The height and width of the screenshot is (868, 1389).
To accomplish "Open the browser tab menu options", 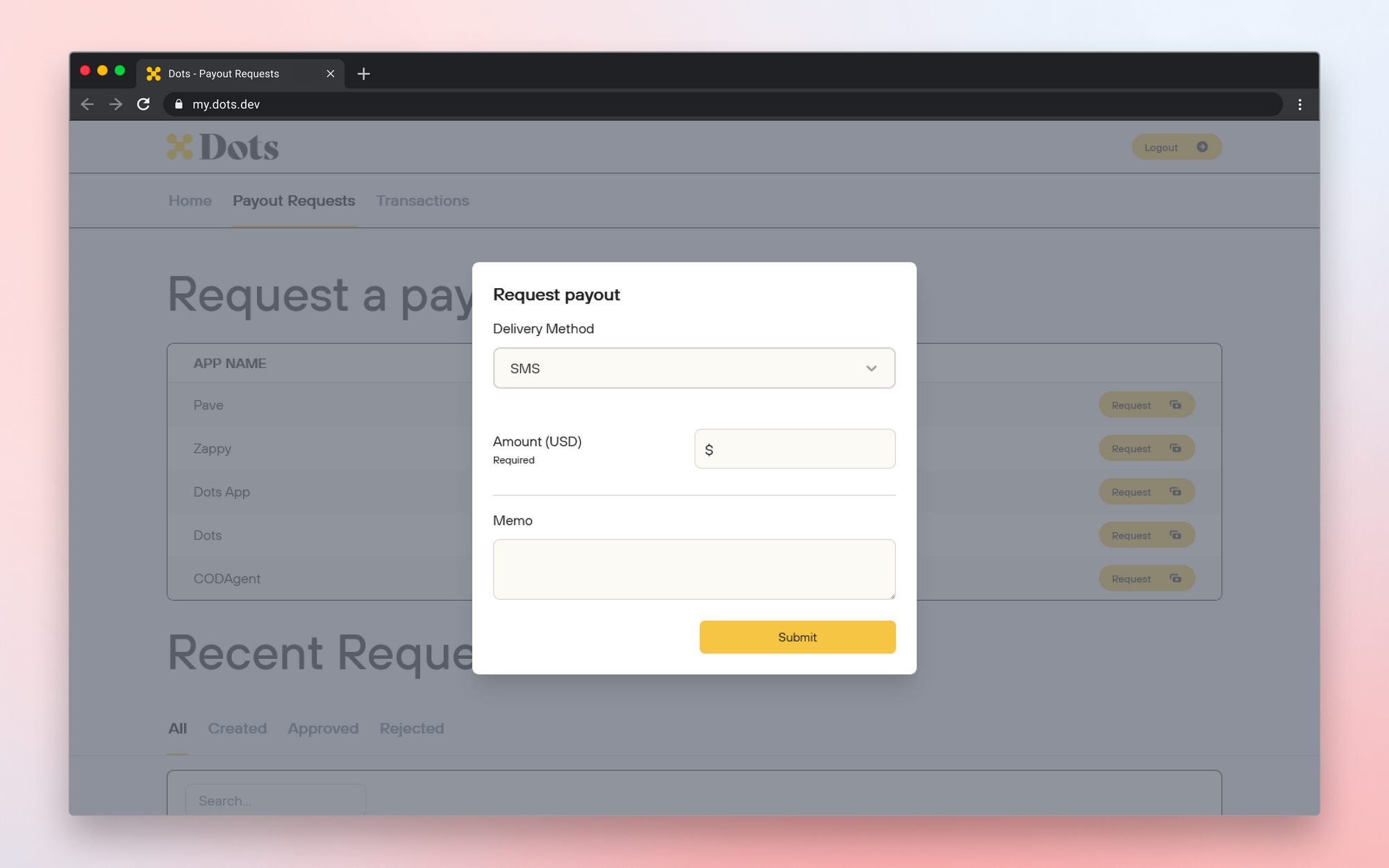I will (x=1300, y=104).
